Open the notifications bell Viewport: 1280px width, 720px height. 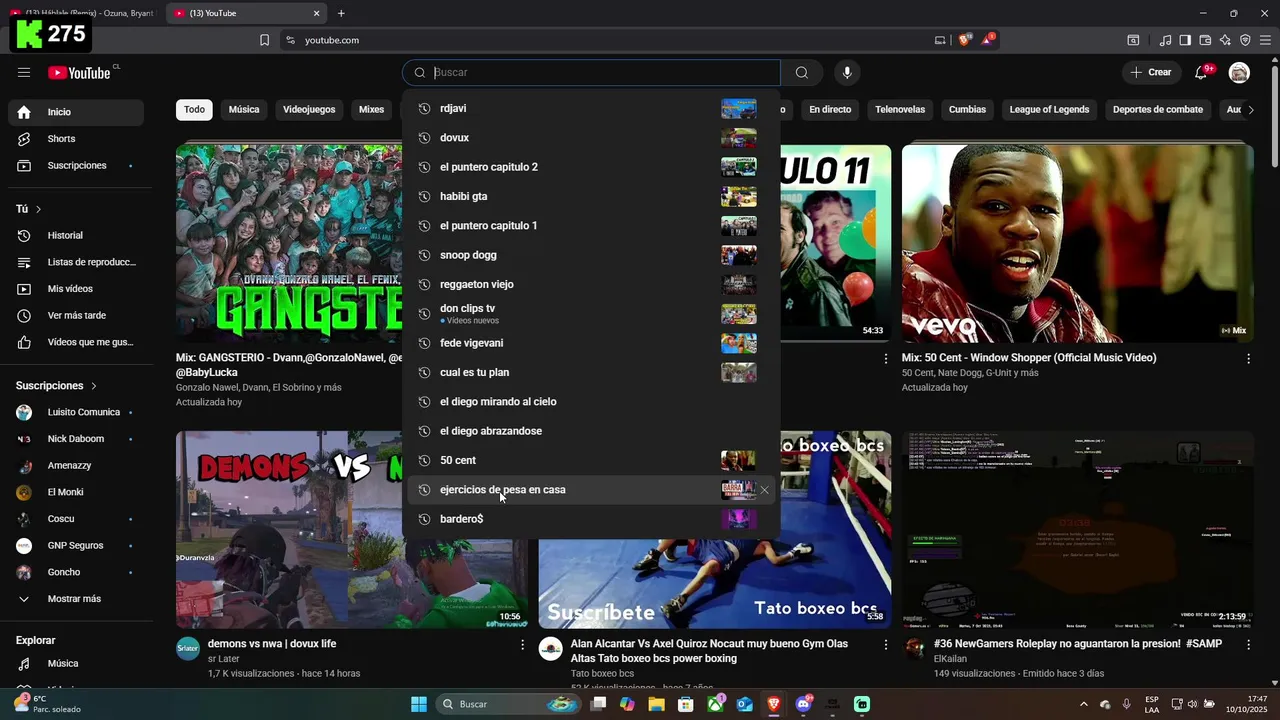(x=1202, y=72)
